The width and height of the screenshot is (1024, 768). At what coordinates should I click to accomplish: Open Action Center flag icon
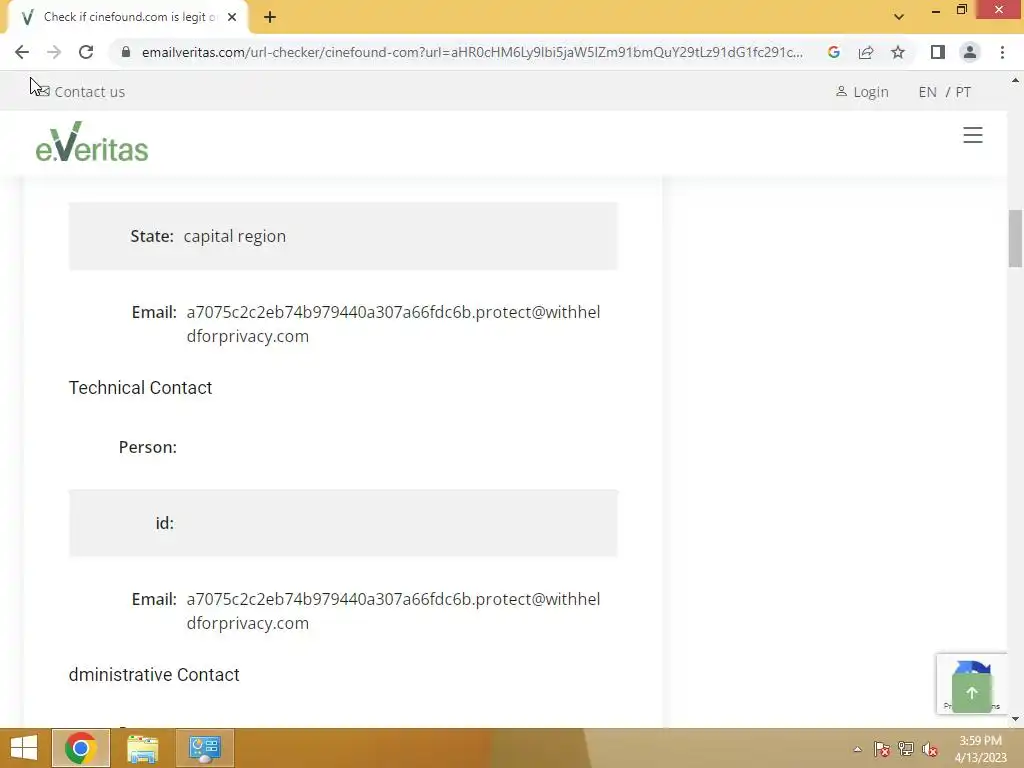pyautogui.click(x=882, y=749)
